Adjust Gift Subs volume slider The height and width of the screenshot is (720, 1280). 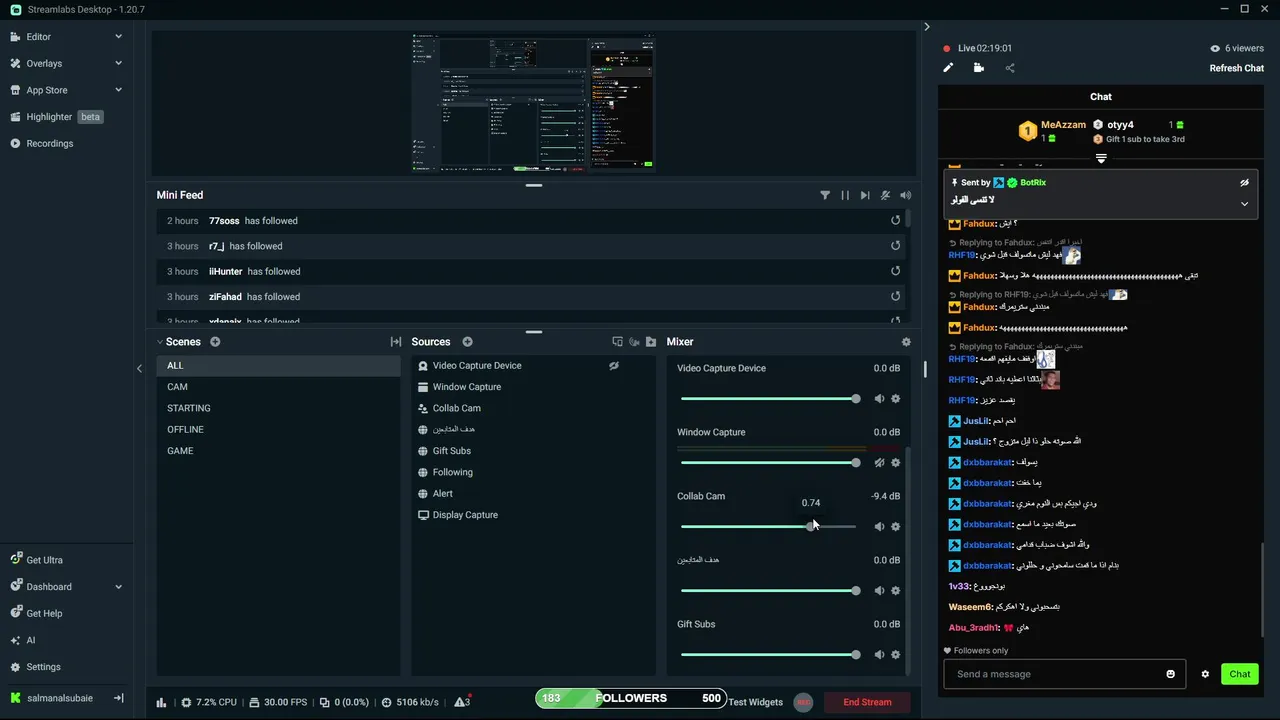(768, 655)
